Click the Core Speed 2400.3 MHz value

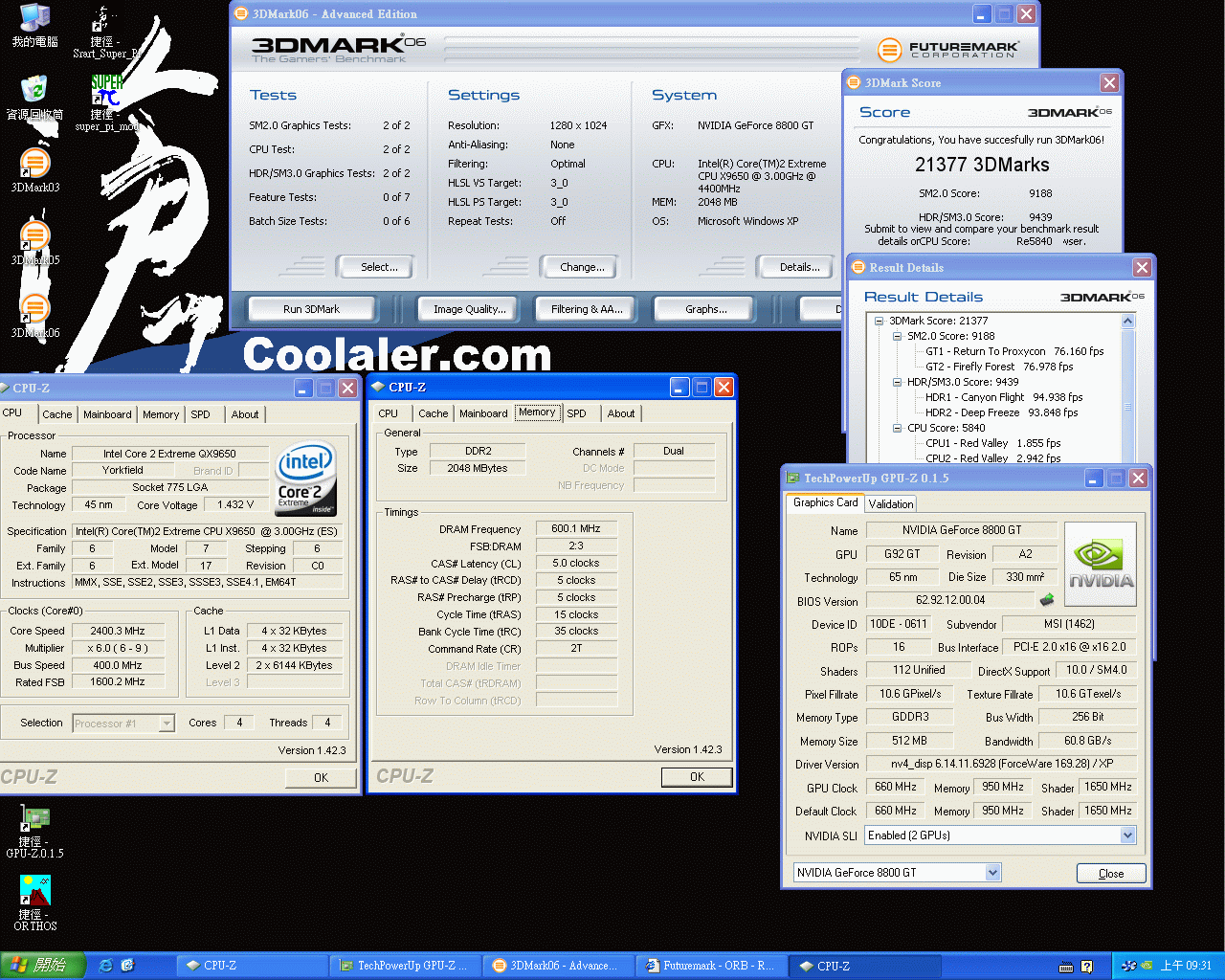coord(118,631)
